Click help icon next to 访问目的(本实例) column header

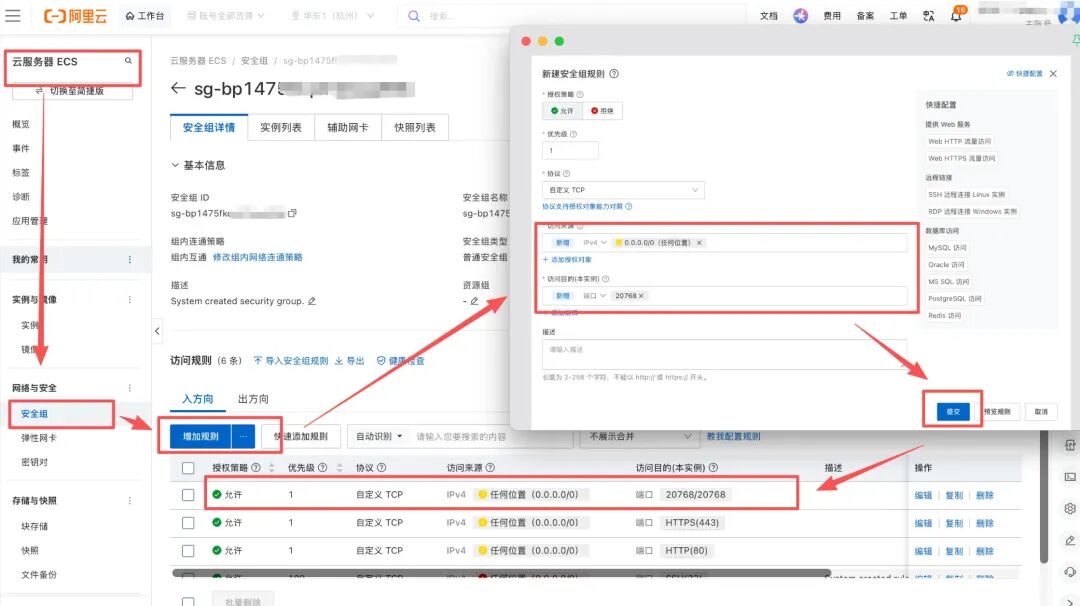(713, 468)
